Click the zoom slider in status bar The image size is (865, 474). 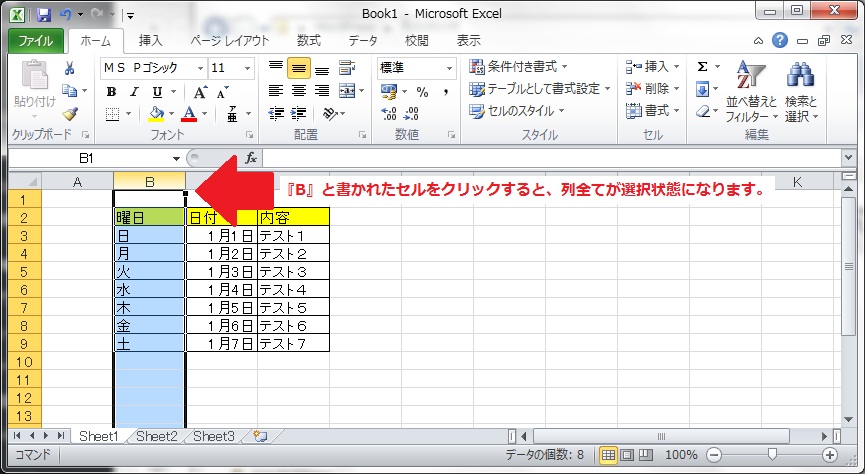point(768,455)
